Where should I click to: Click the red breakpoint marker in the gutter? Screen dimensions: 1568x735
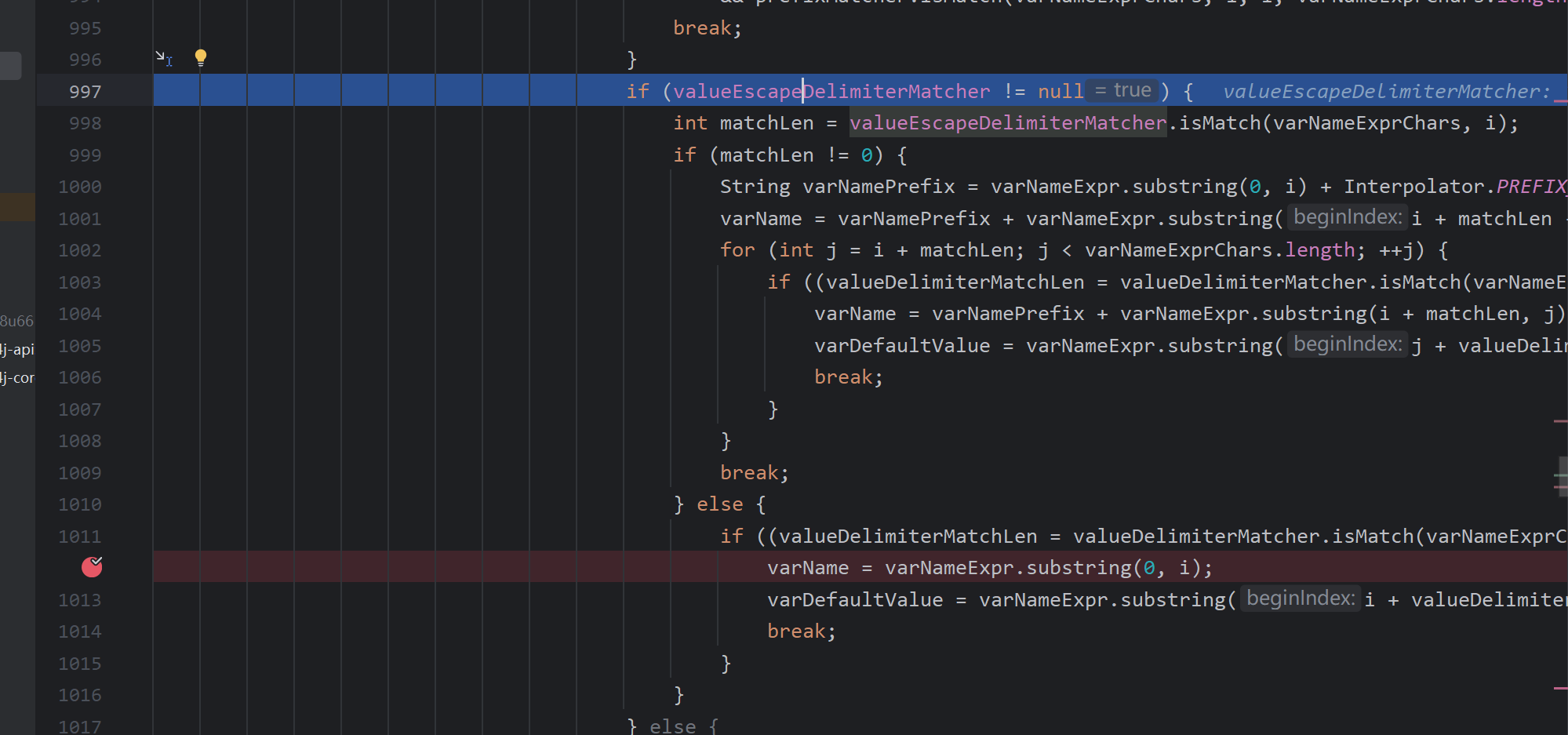(x=92, y=566)
